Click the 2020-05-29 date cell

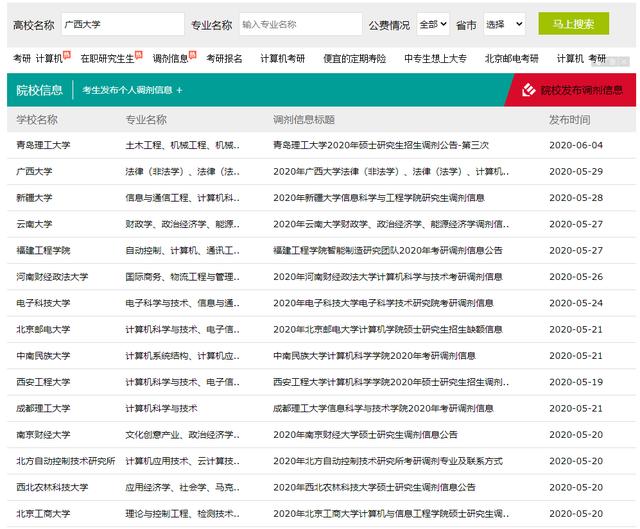(x=576, y=171)
